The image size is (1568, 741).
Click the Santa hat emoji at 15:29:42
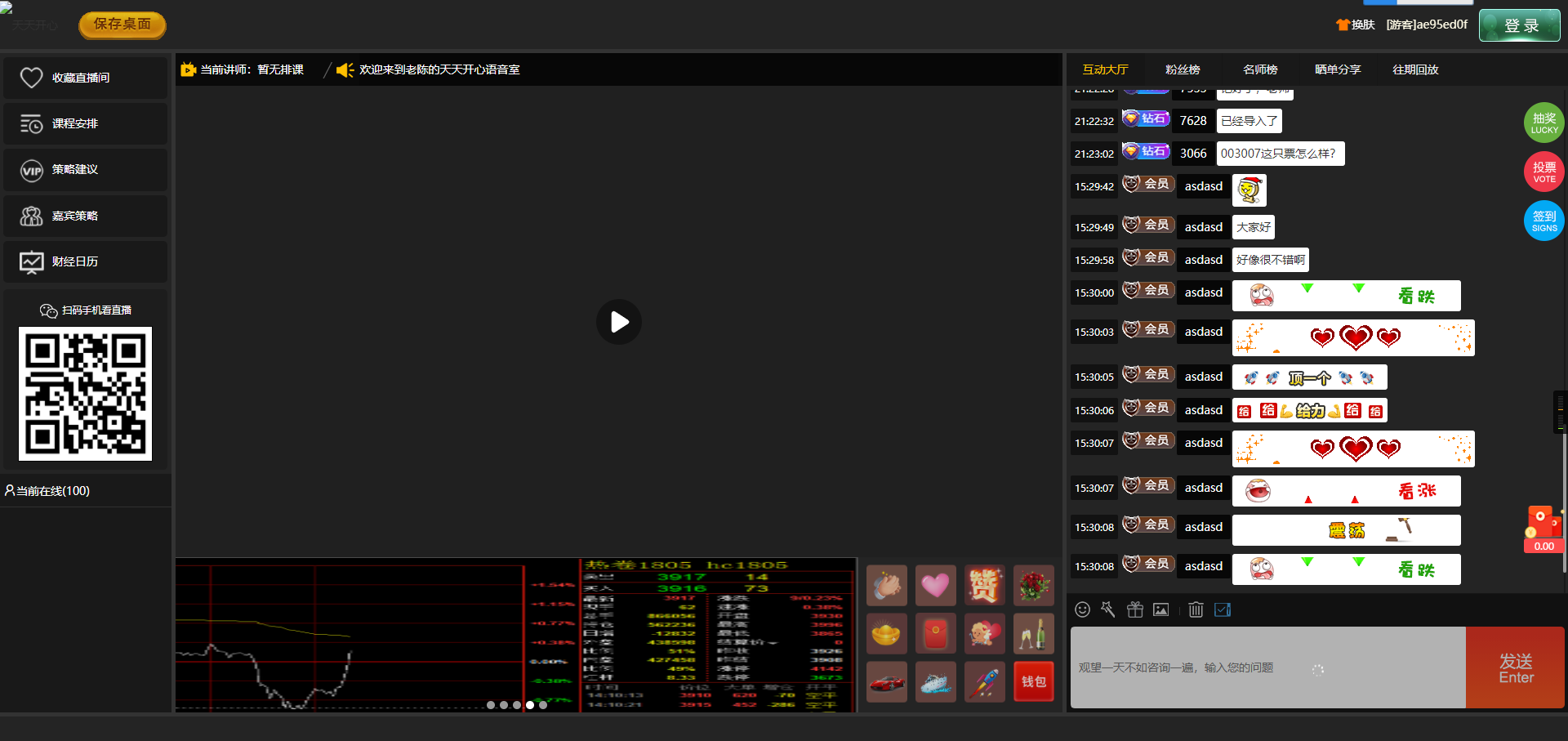click(1249, 190)
